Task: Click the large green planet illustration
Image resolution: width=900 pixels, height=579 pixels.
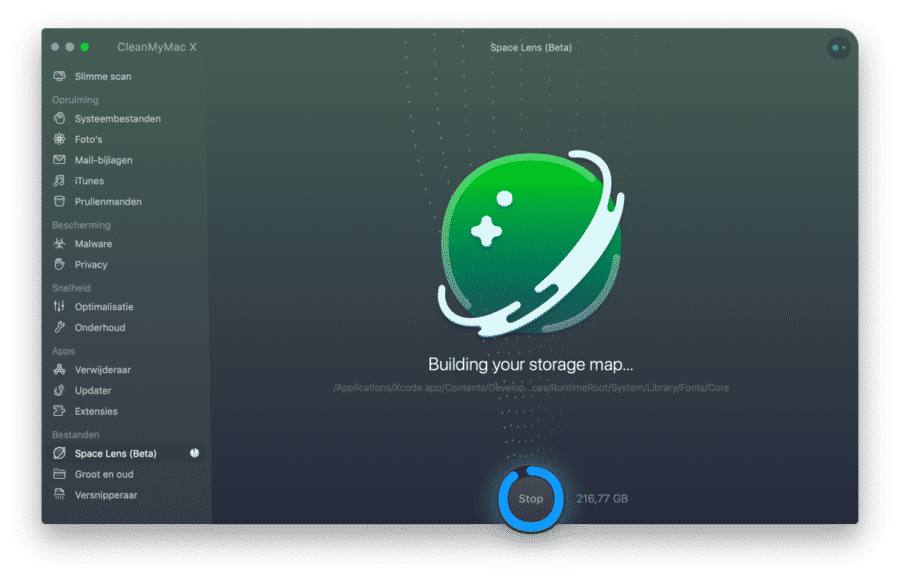Action: click(531, 243)
